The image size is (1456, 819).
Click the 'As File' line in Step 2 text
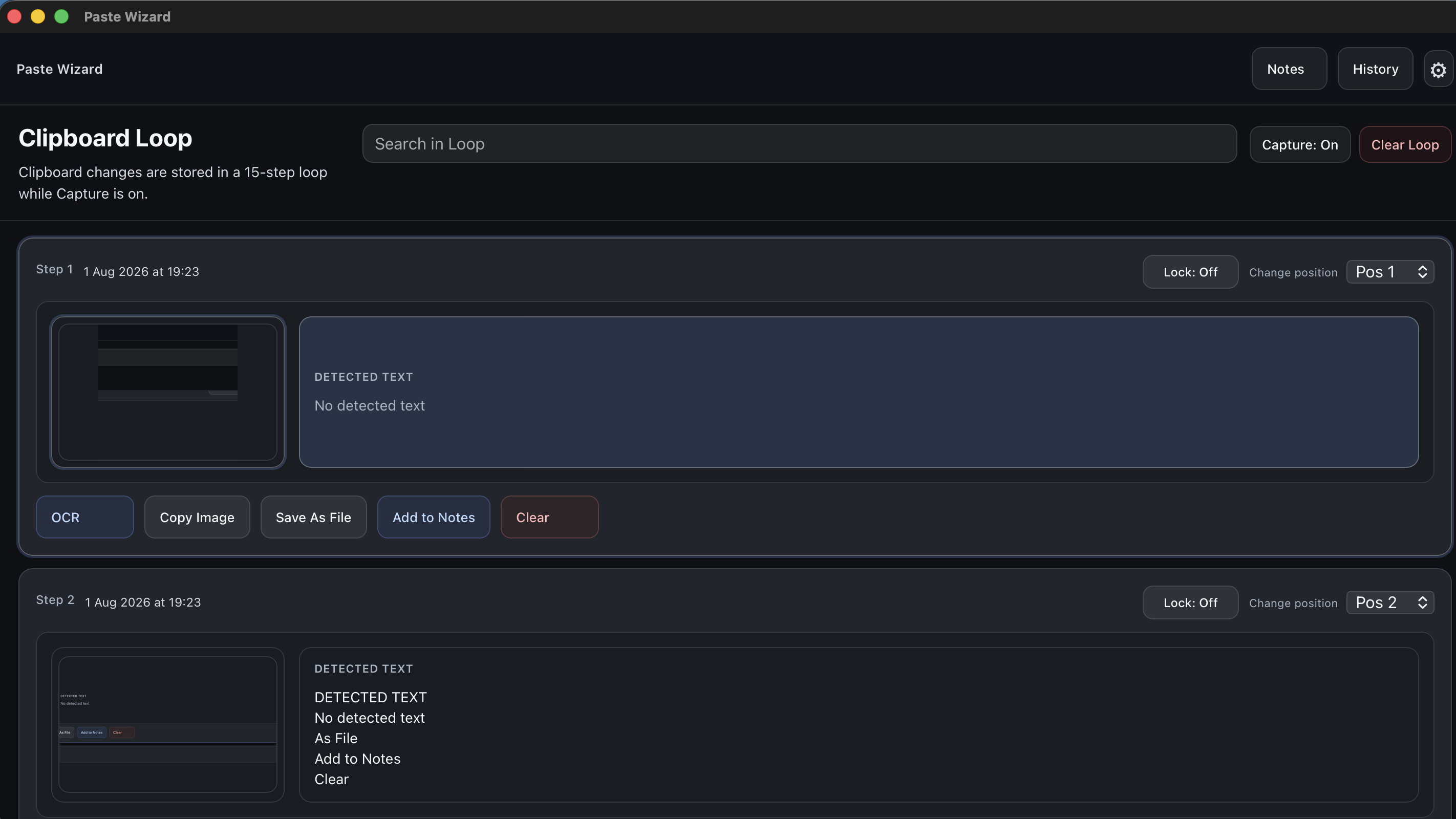(x=336, y=739)
